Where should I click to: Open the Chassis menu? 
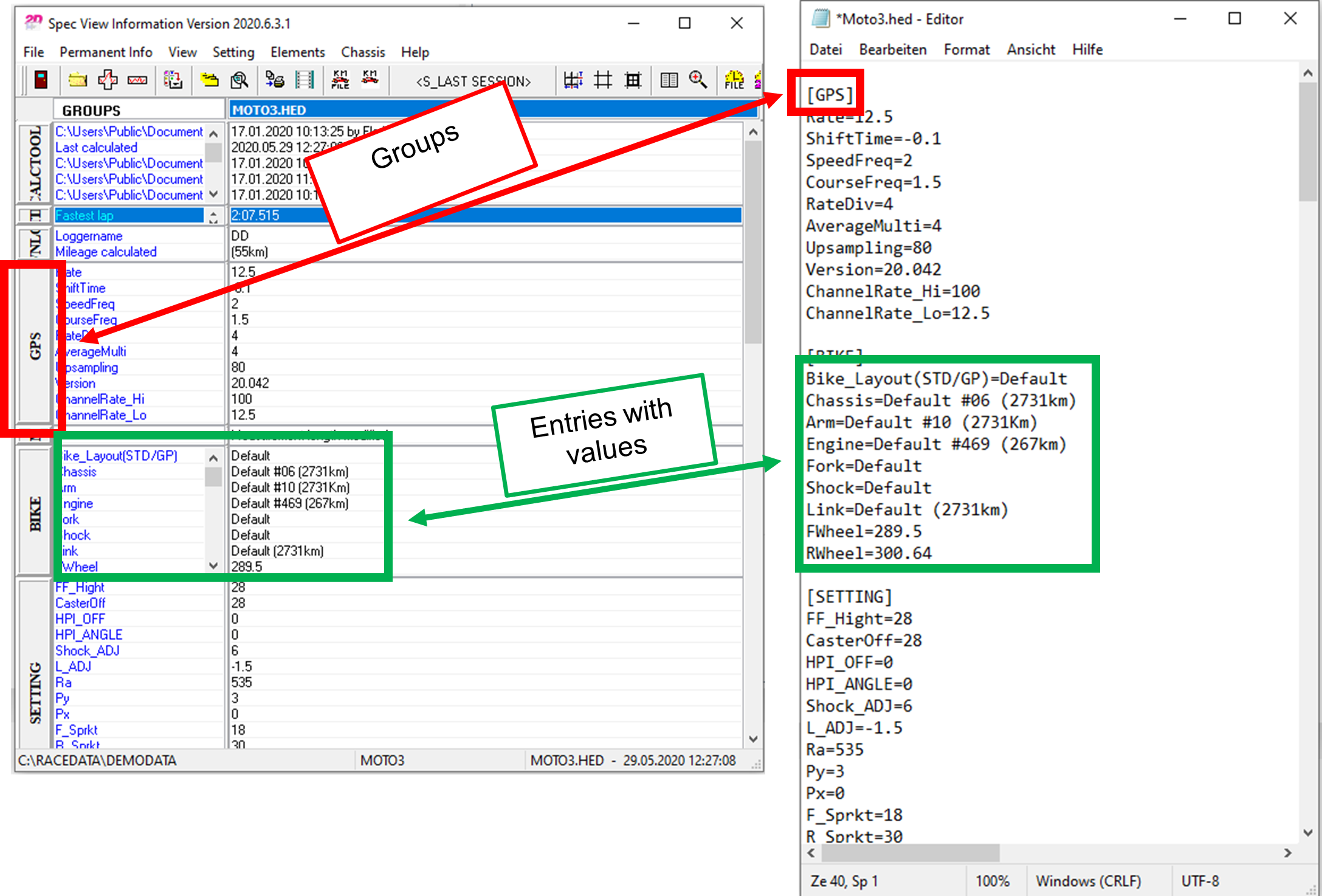[363, 52]
